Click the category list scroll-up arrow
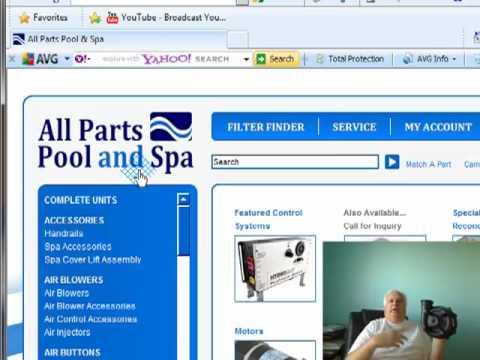480x360 pixels. (x=183, y=200)
